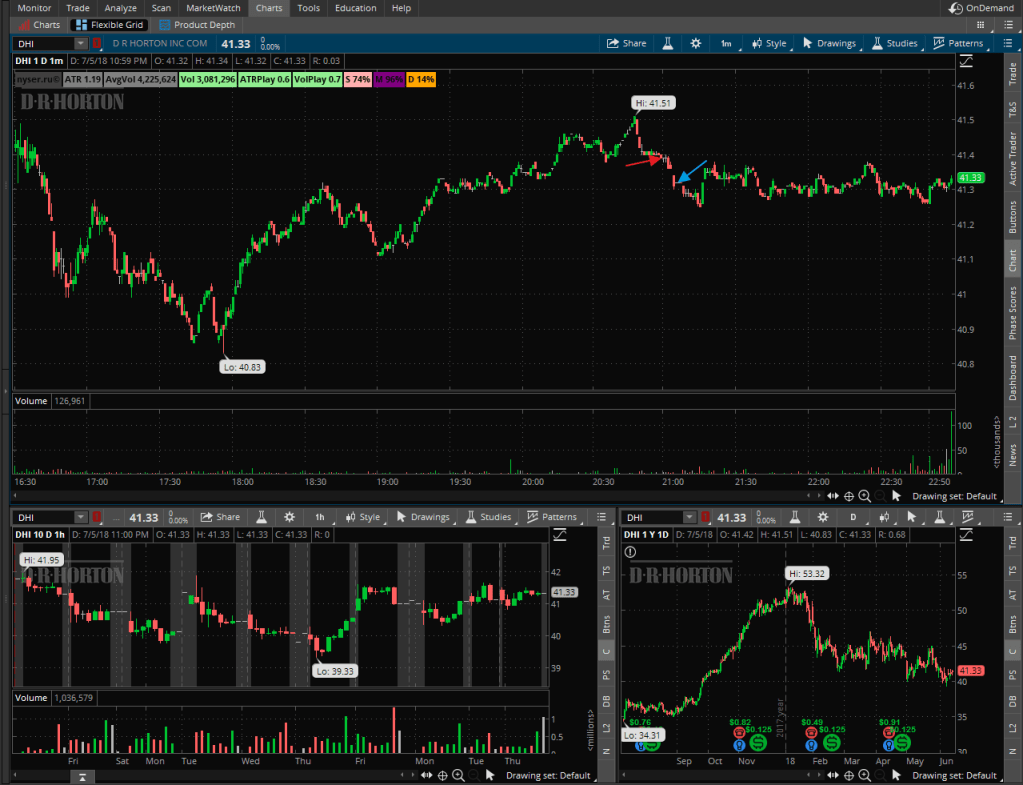Click the flask icon beside Share in top chart
The height and width of the screenshot is (785, 1023).
[666, 43]
